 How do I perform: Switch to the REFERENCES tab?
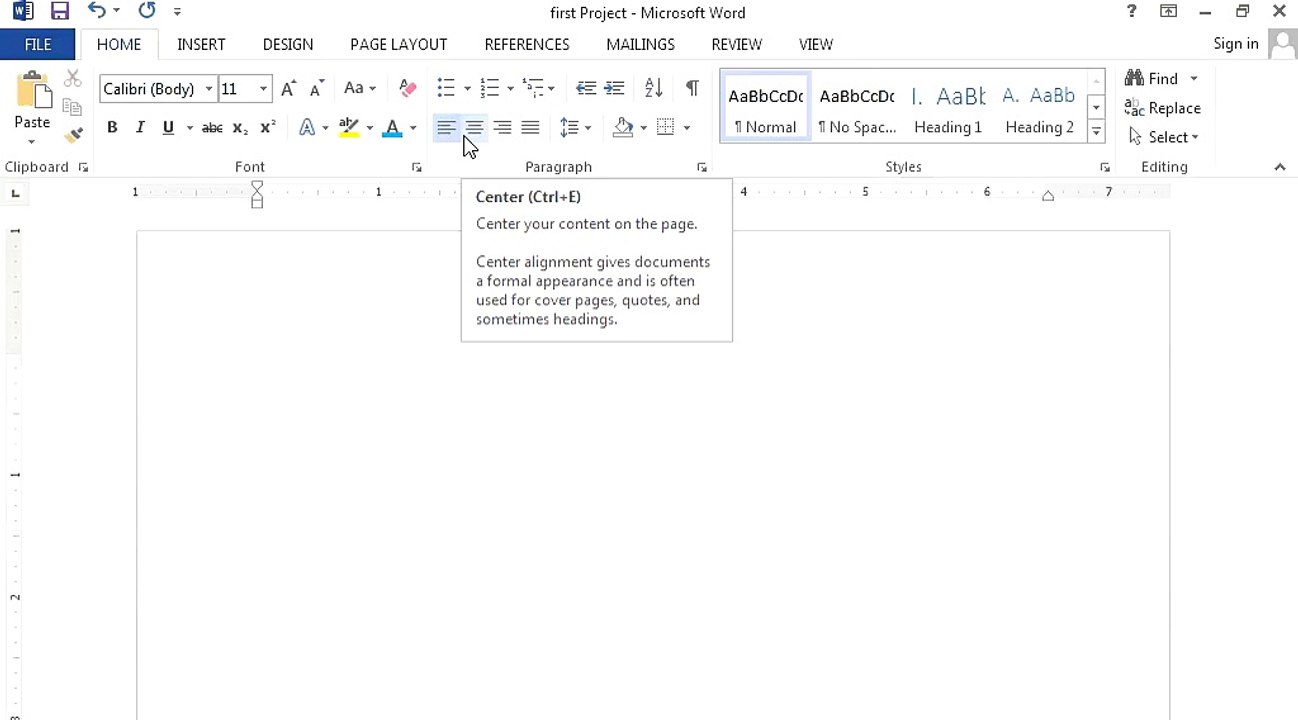(527, 44)
